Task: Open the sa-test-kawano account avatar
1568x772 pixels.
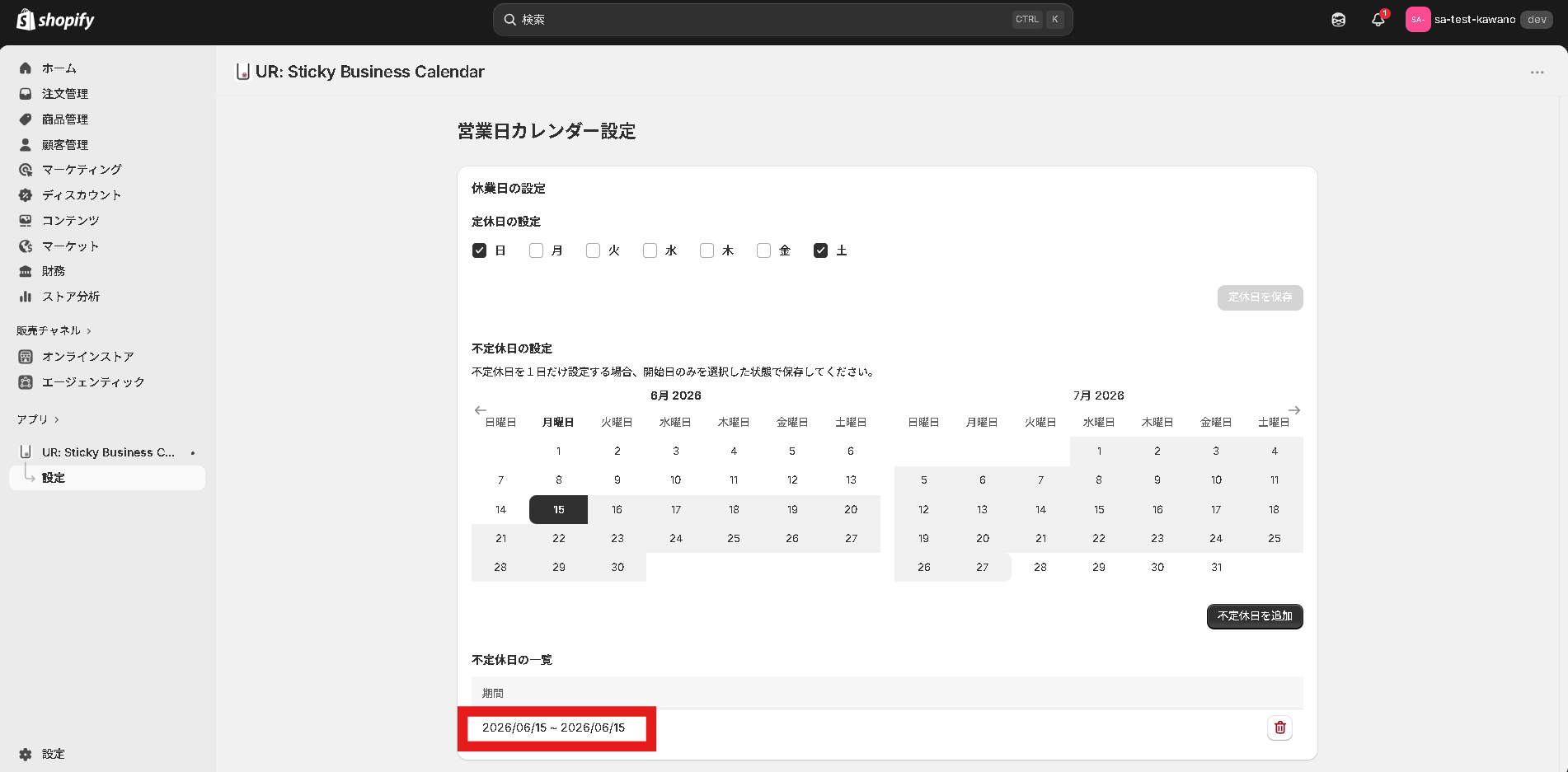Action: [1418, 20]
